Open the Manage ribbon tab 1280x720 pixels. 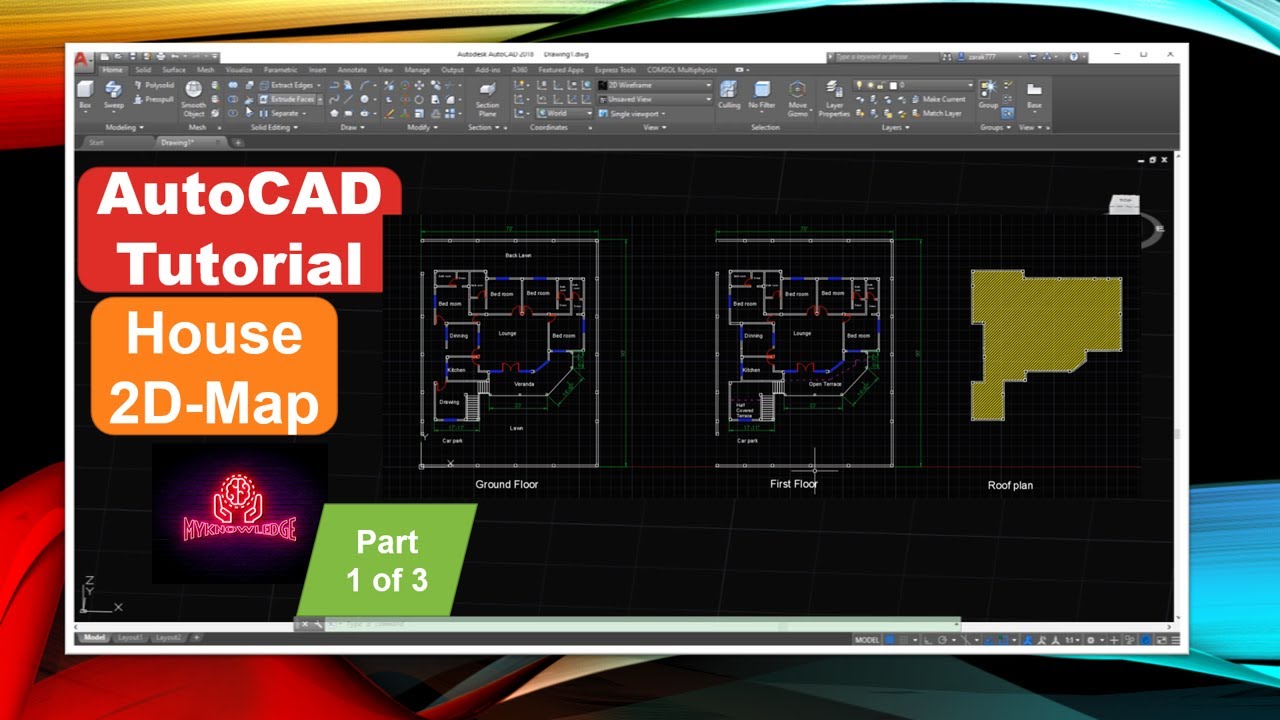pyautogui.click(x=417, y=70)
